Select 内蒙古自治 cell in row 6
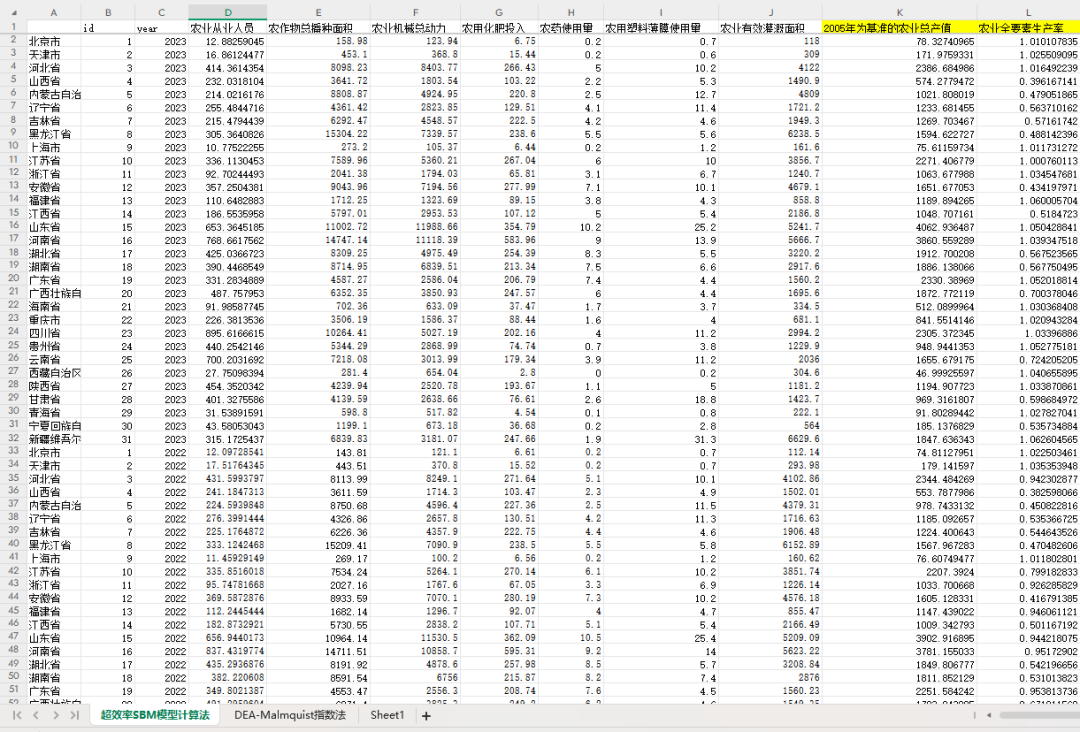Image resolution: width=1080 pixels, height=732 pixels. [54, 94]
